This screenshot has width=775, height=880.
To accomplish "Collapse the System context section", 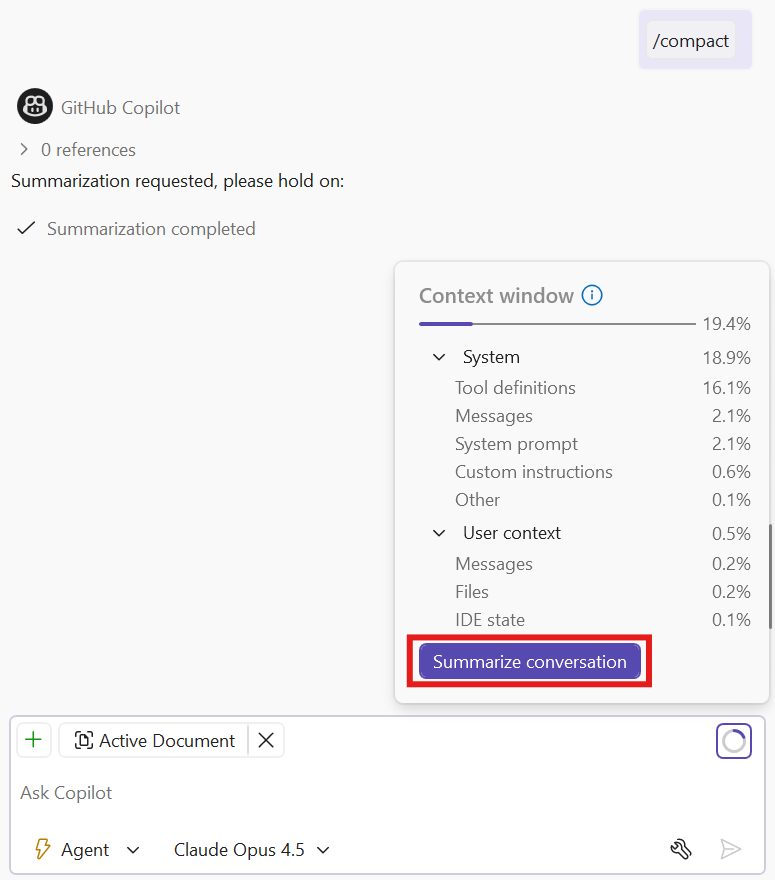I will [x=438, y=357].
